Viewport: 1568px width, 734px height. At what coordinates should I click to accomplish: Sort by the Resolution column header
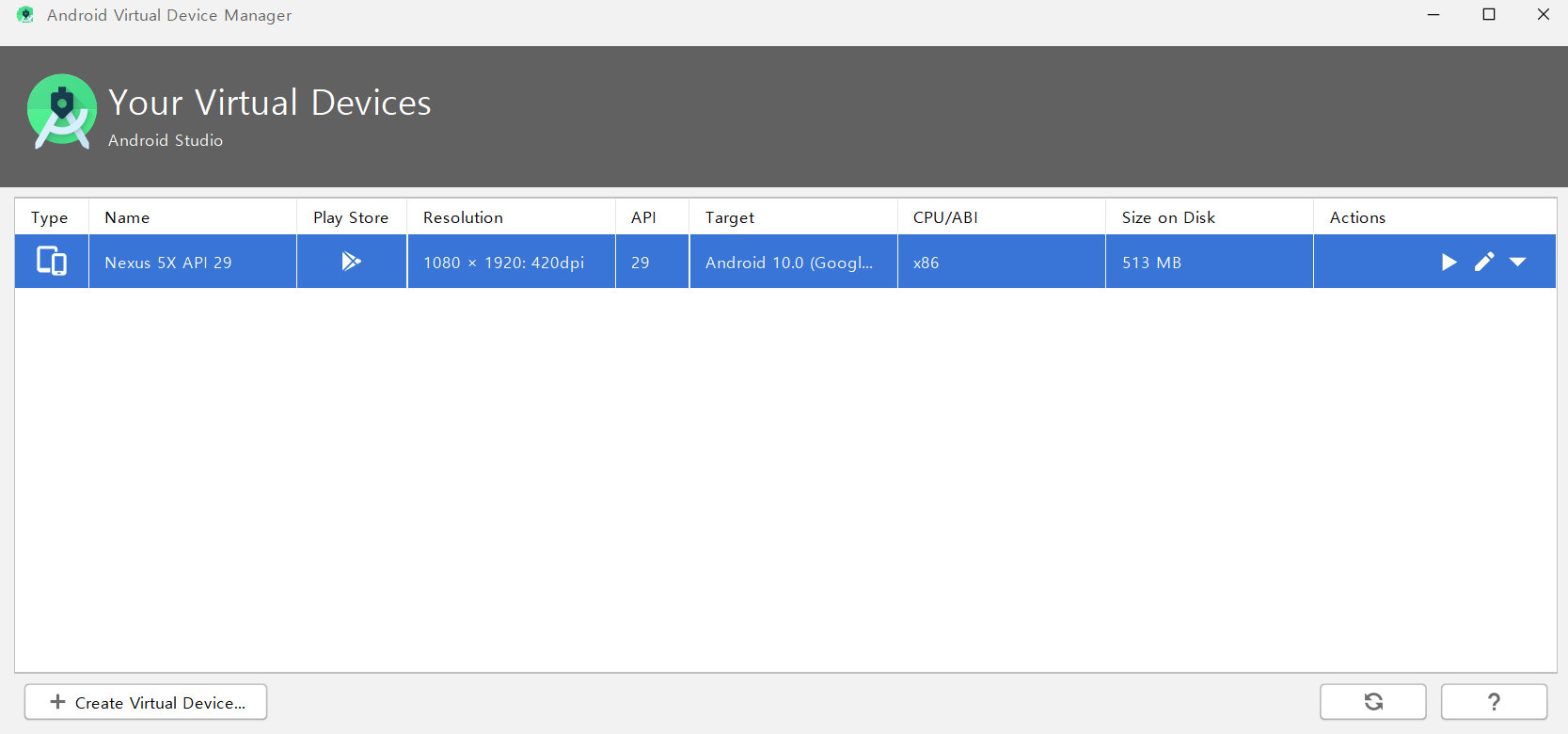pos(511,217)
